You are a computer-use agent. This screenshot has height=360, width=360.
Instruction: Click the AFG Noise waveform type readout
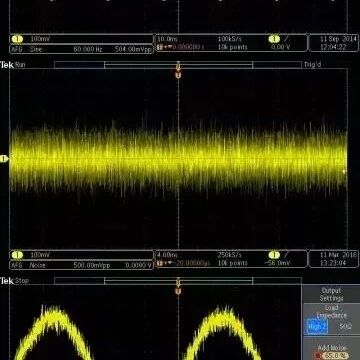coord(37,265)
